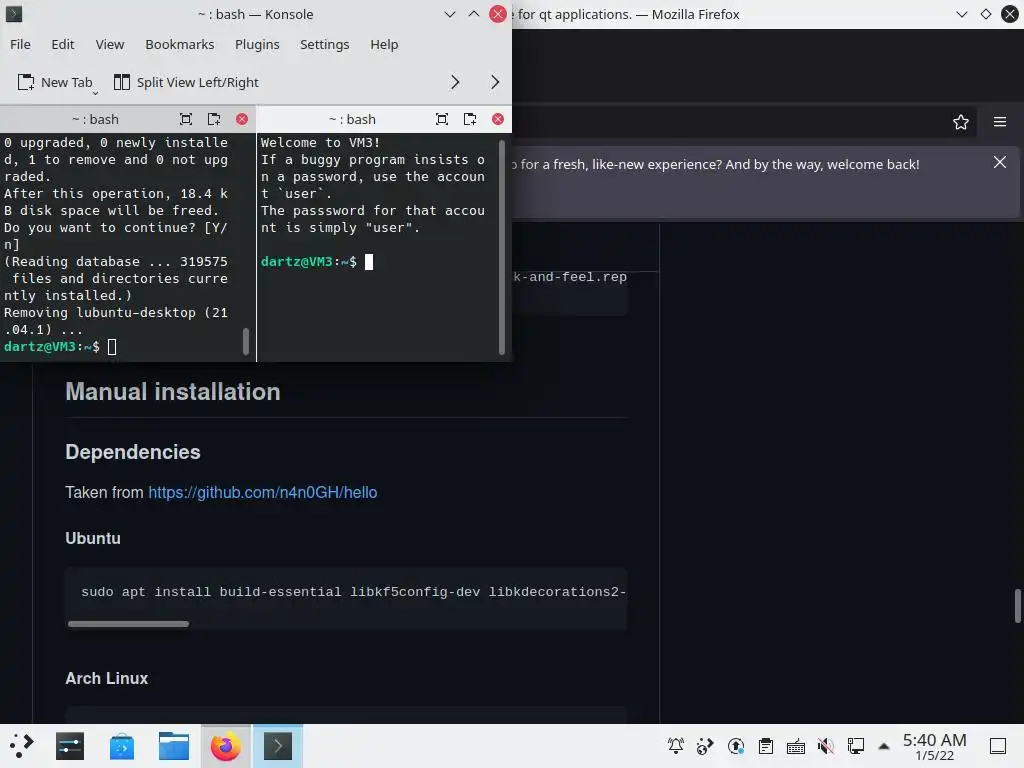The width and height of the screenshot is (1024, 768).
Task: Open System Settings from the taskbar
Action: click(x=69, y=746)
